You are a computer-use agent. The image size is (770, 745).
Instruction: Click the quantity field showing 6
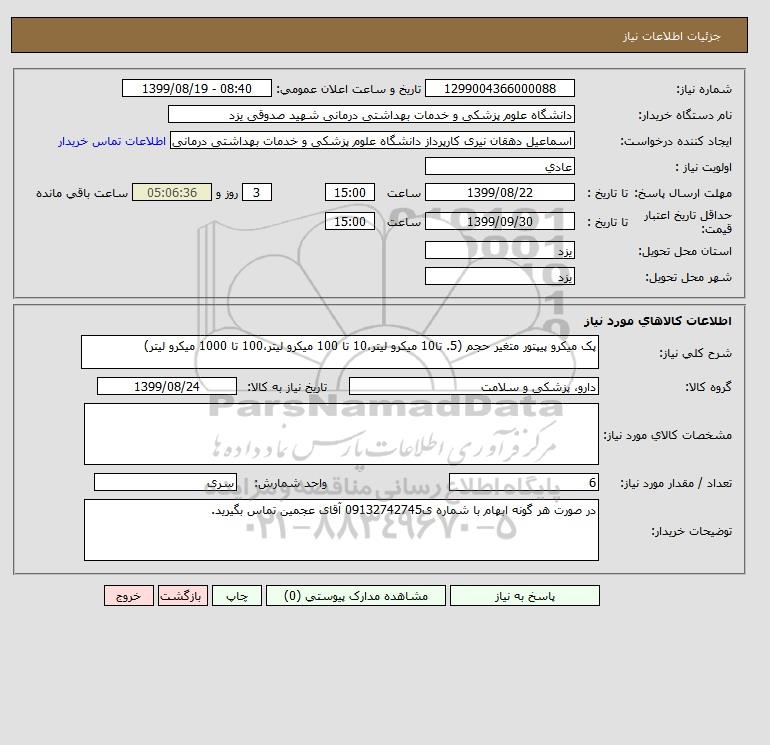click(523, 483)
